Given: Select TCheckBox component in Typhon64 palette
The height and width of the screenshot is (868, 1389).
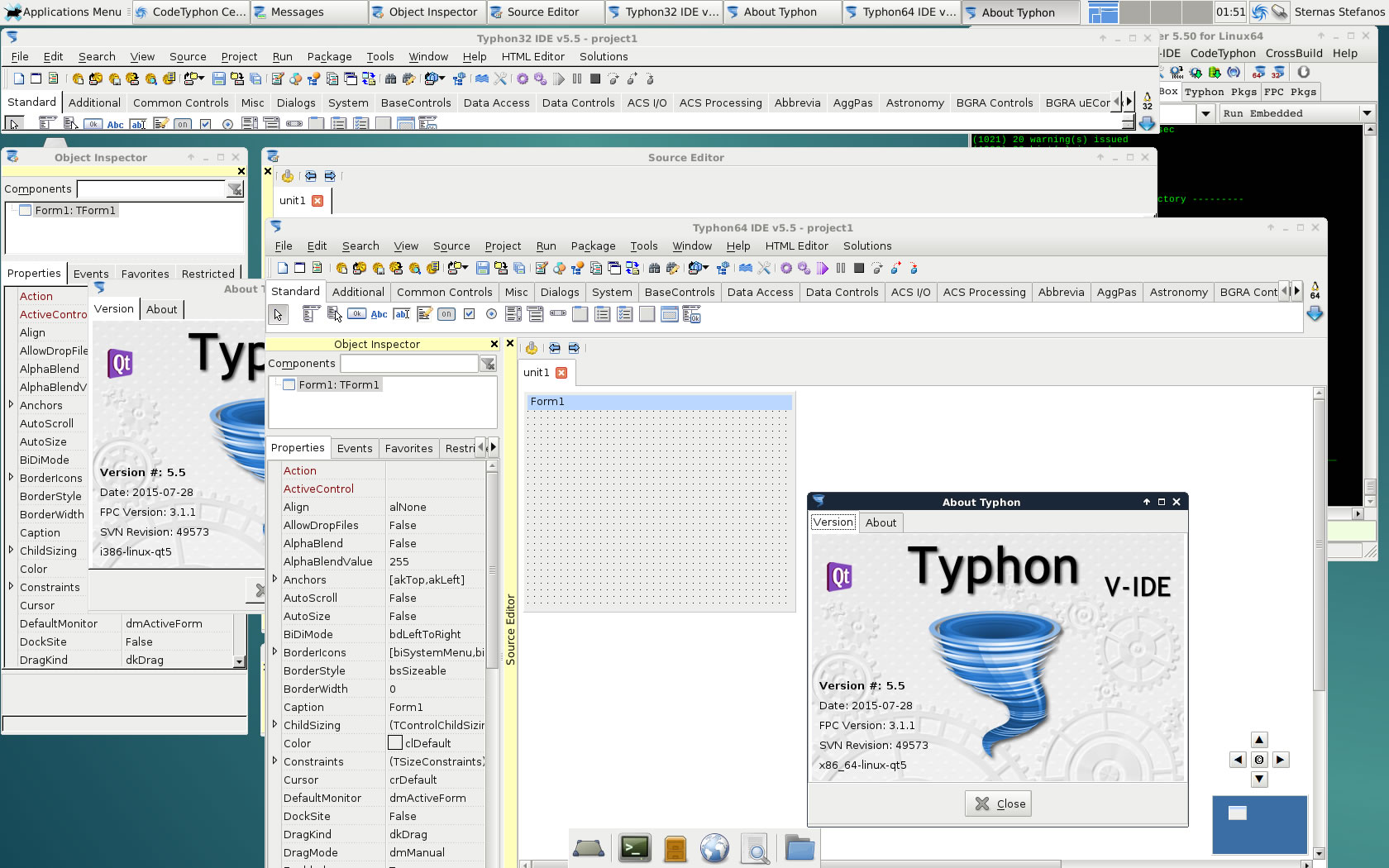Looking at the screenshot, I should coord(469,314).
